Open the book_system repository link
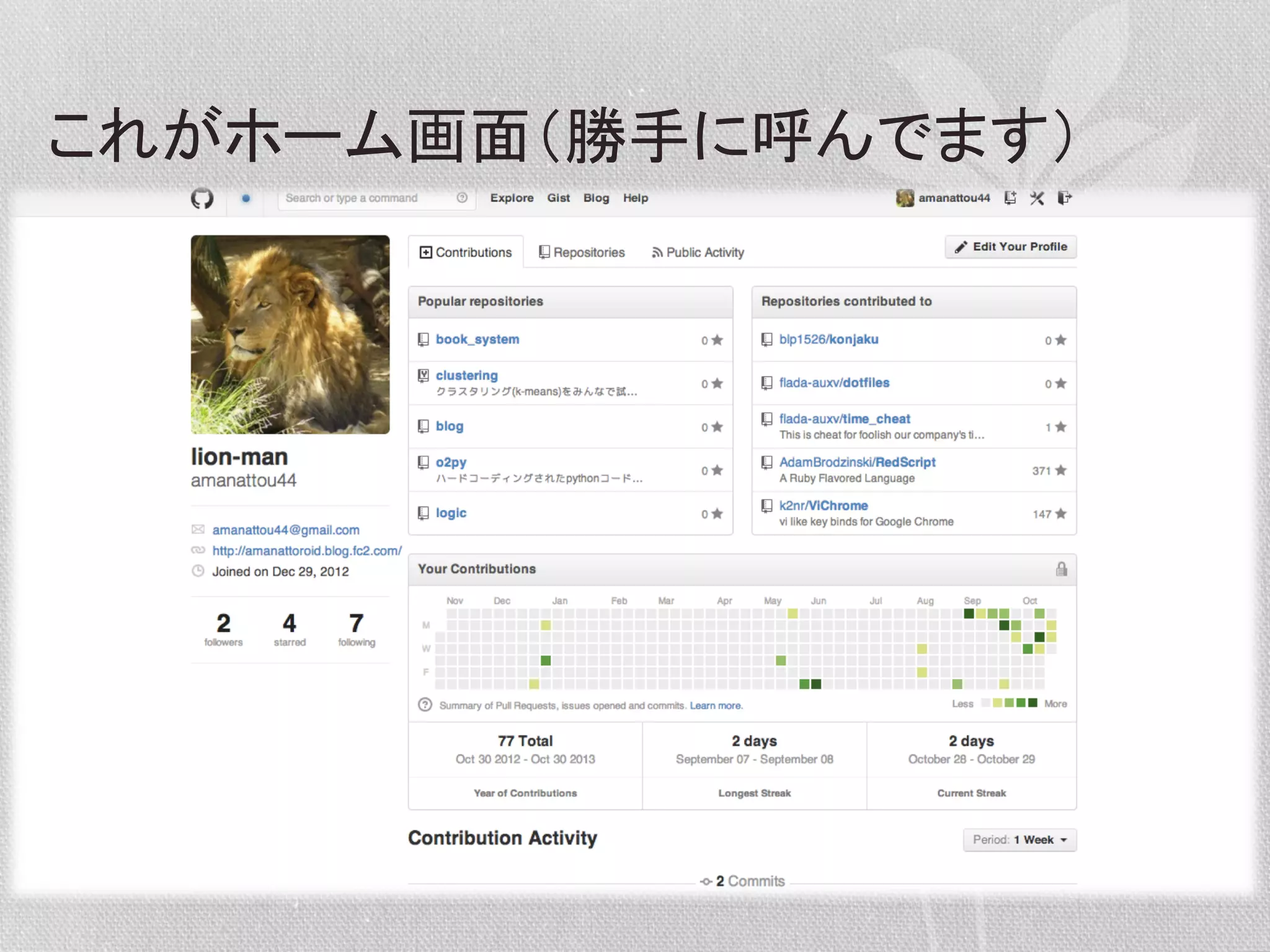1270x952 pixels. tap(477, 340)
